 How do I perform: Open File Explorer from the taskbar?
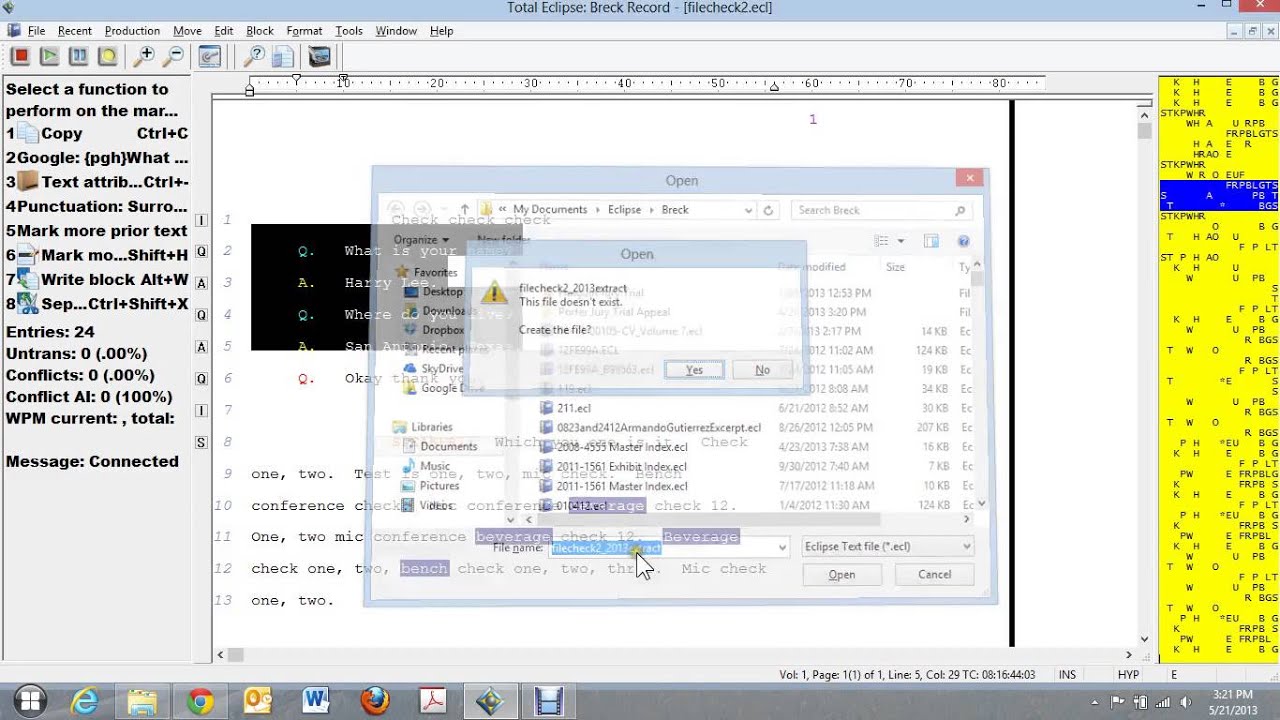142,701
